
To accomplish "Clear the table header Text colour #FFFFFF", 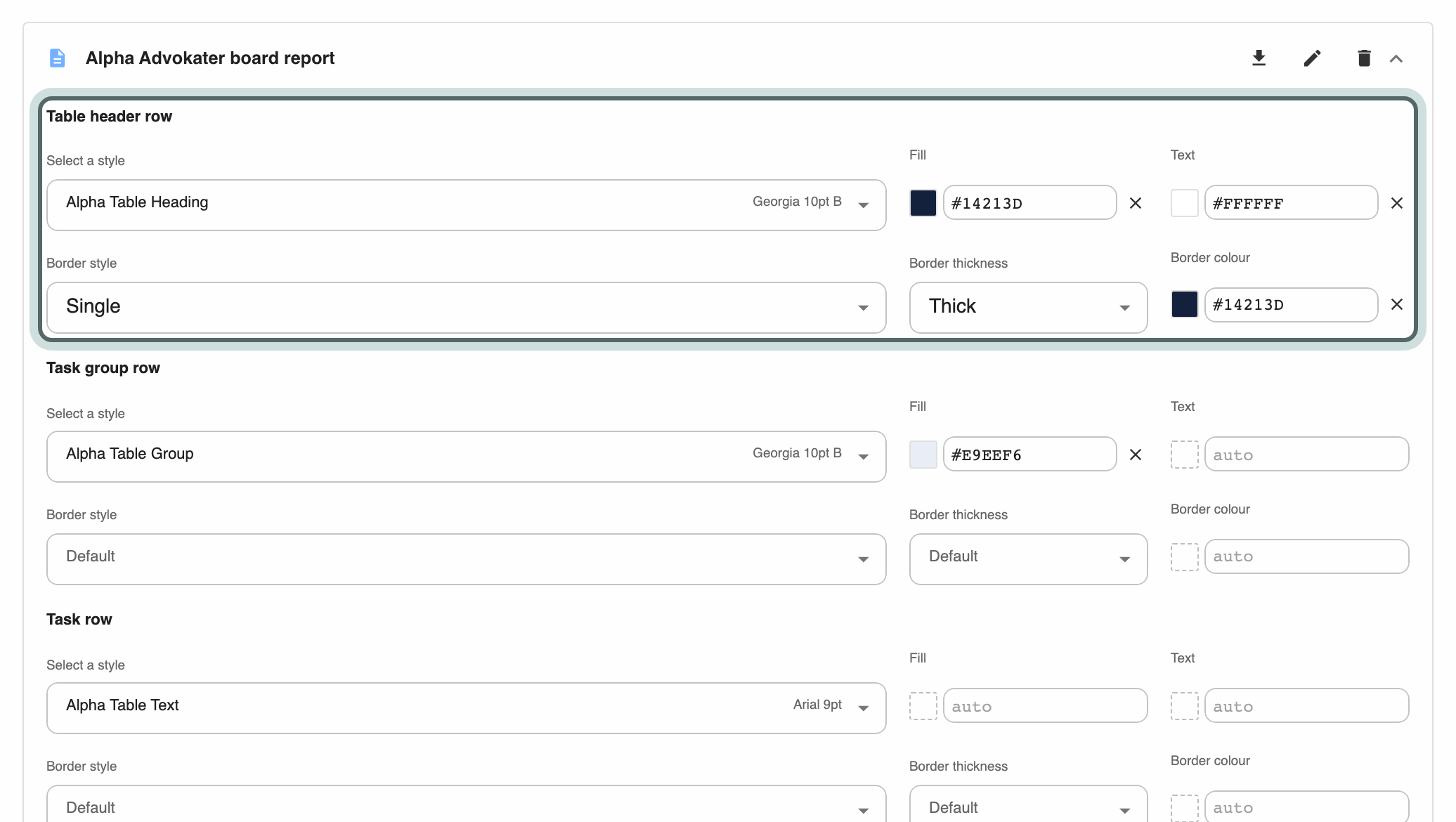I will [x=1397, y=203].
